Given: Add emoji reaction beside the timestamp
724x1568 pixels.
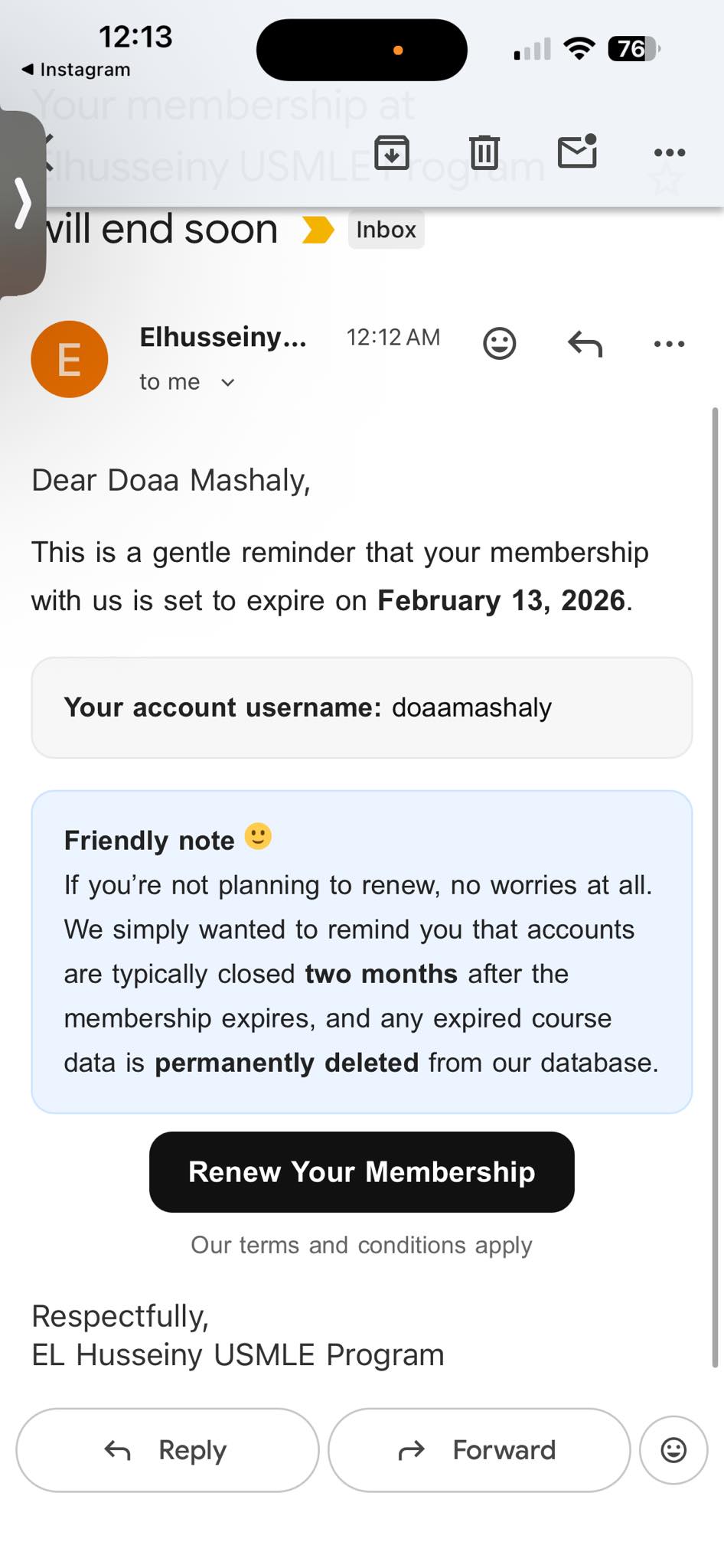Looking at the screenshot, I should click(x=500, y=344).
